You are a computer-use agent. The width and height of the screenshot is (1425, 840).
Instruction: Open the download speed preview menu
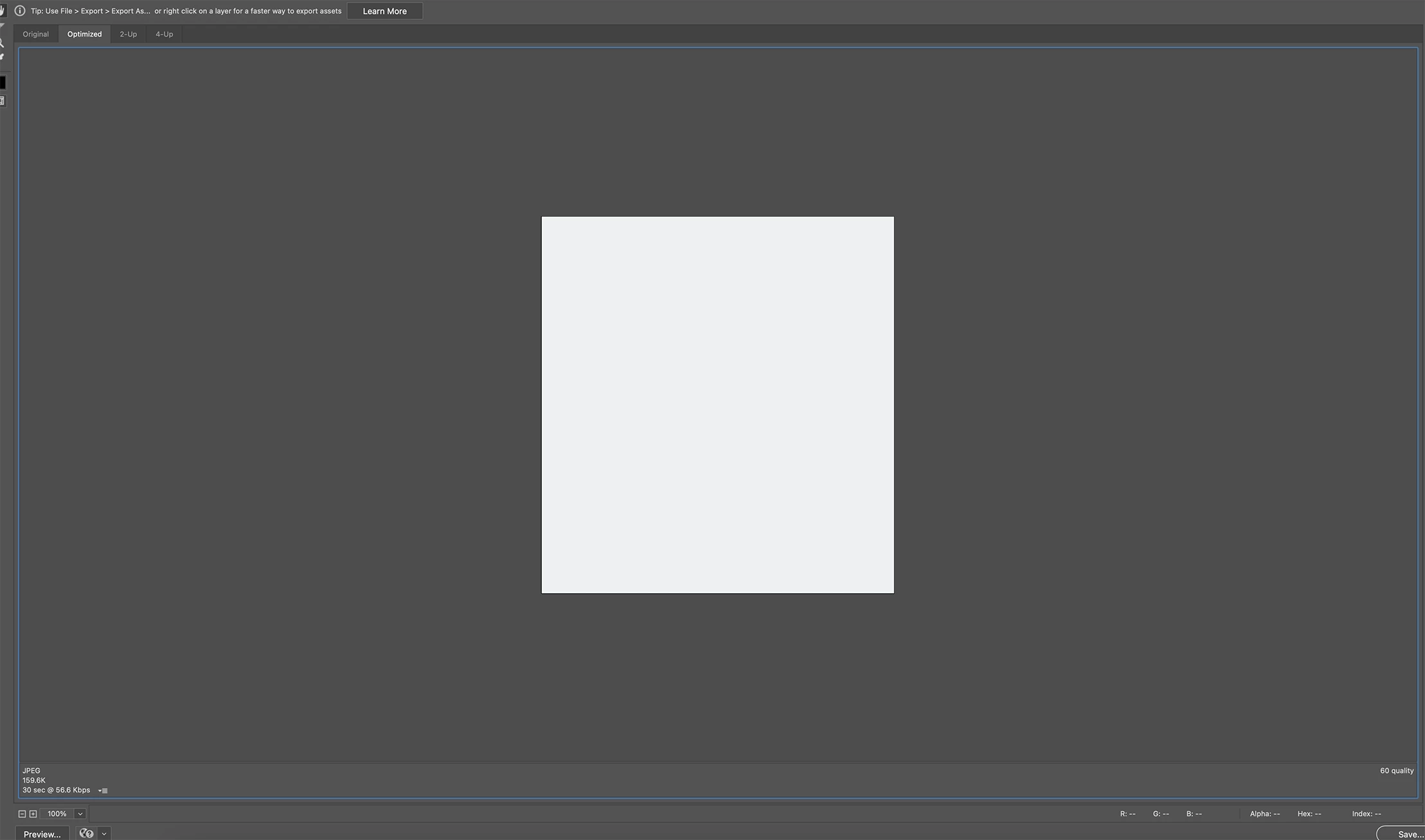(103, 791)
